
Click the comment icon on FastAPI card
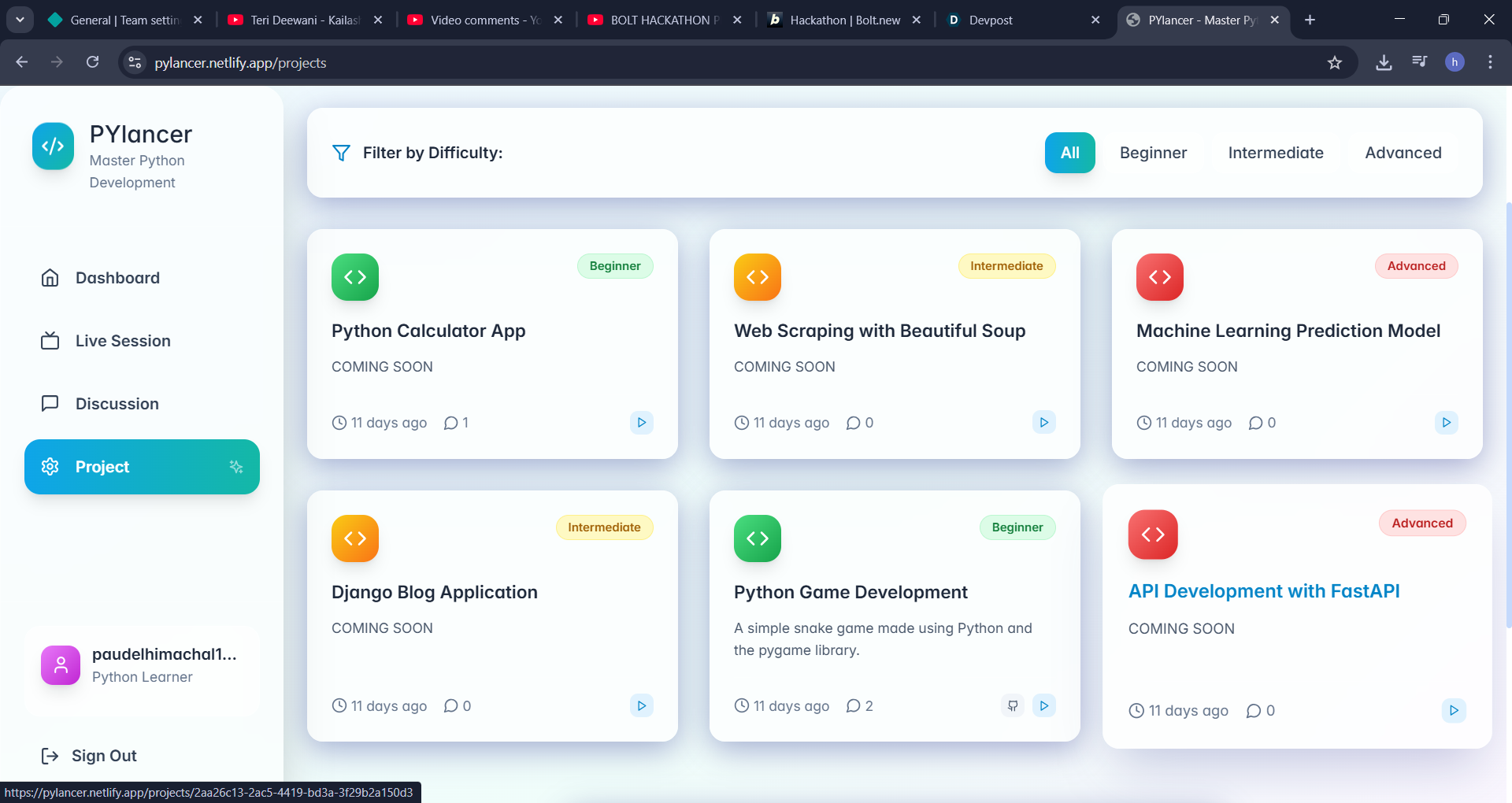point(1253,711)
